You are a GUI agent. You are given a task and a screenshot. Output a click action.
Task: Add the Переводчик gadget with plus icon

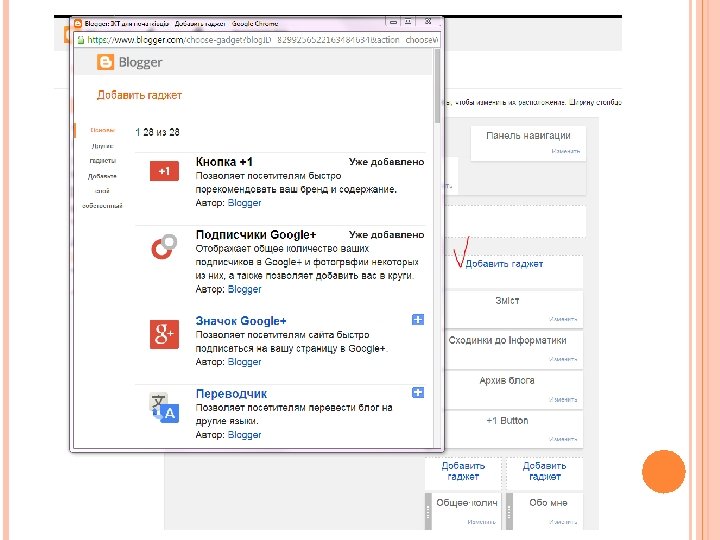click(x=418, y=393)
